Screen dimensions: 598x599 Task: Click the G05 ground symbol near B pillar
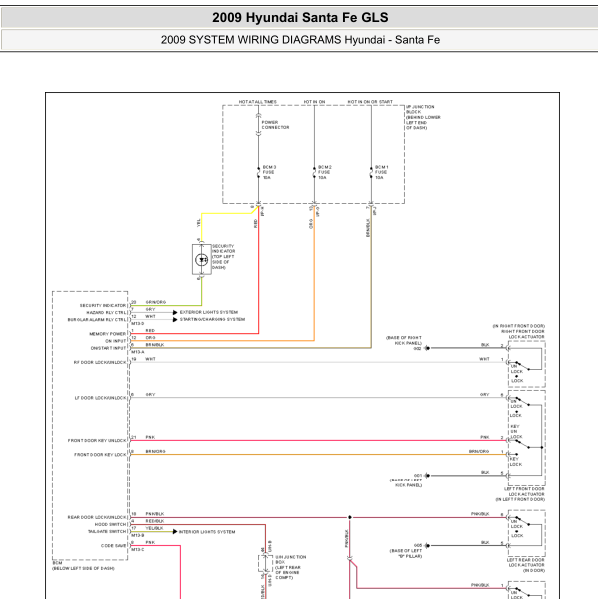click(427, 546)
